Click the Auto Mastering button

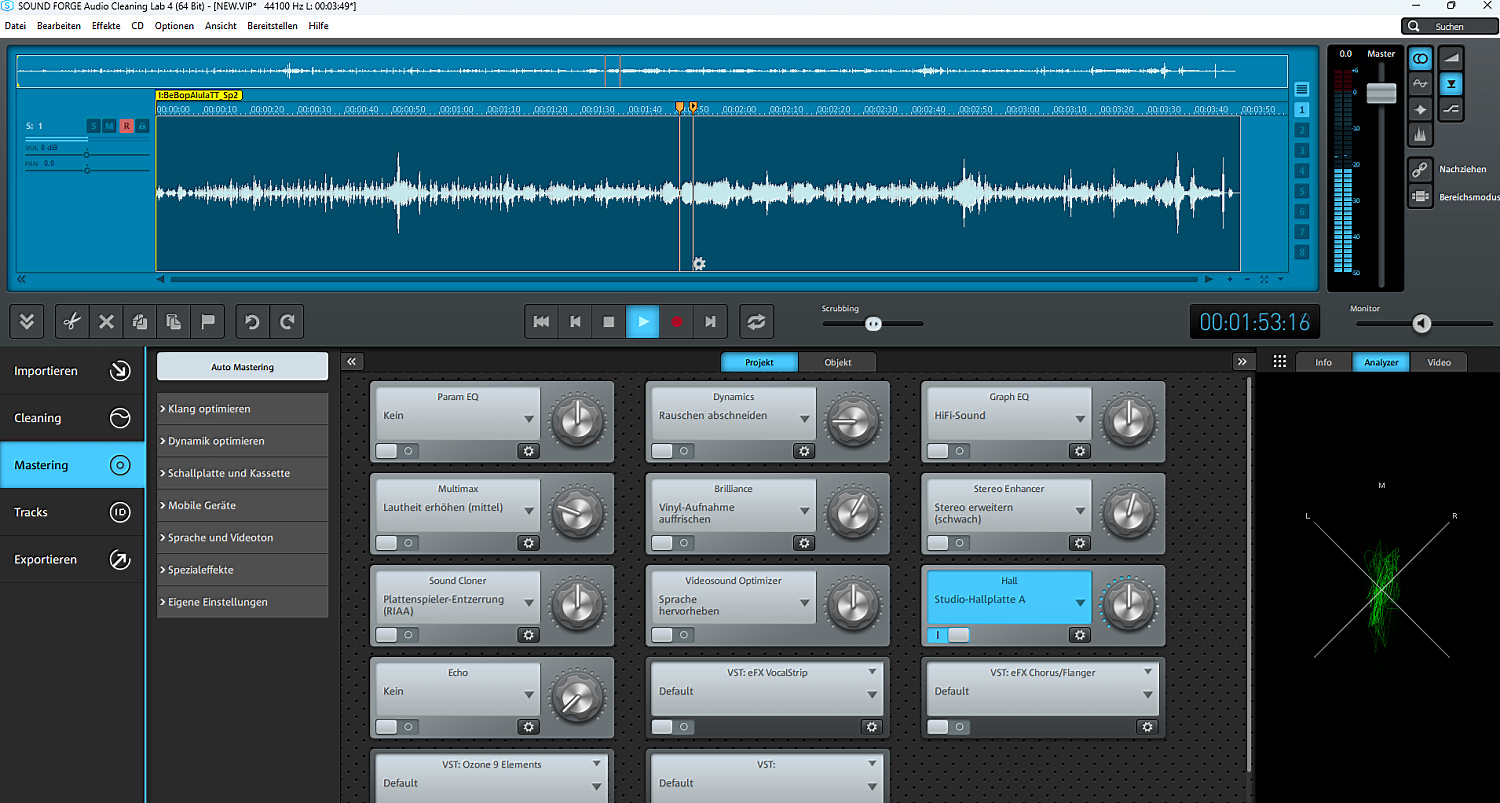tap(242, 367)
